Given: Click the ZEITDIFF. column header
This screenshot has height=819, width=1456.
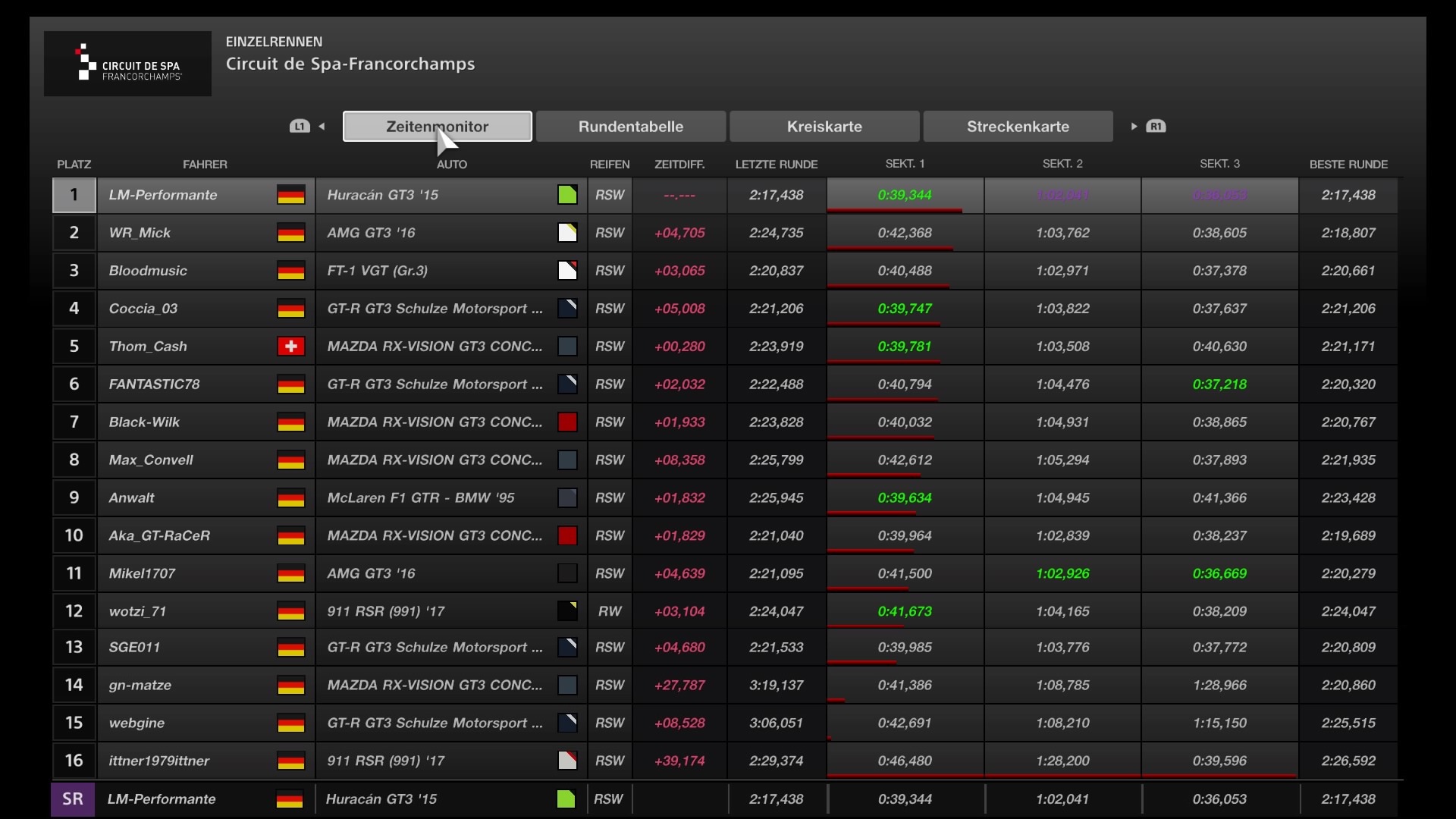Looking at the screenshot, I should pyautogui.click(x=679, y=165).
